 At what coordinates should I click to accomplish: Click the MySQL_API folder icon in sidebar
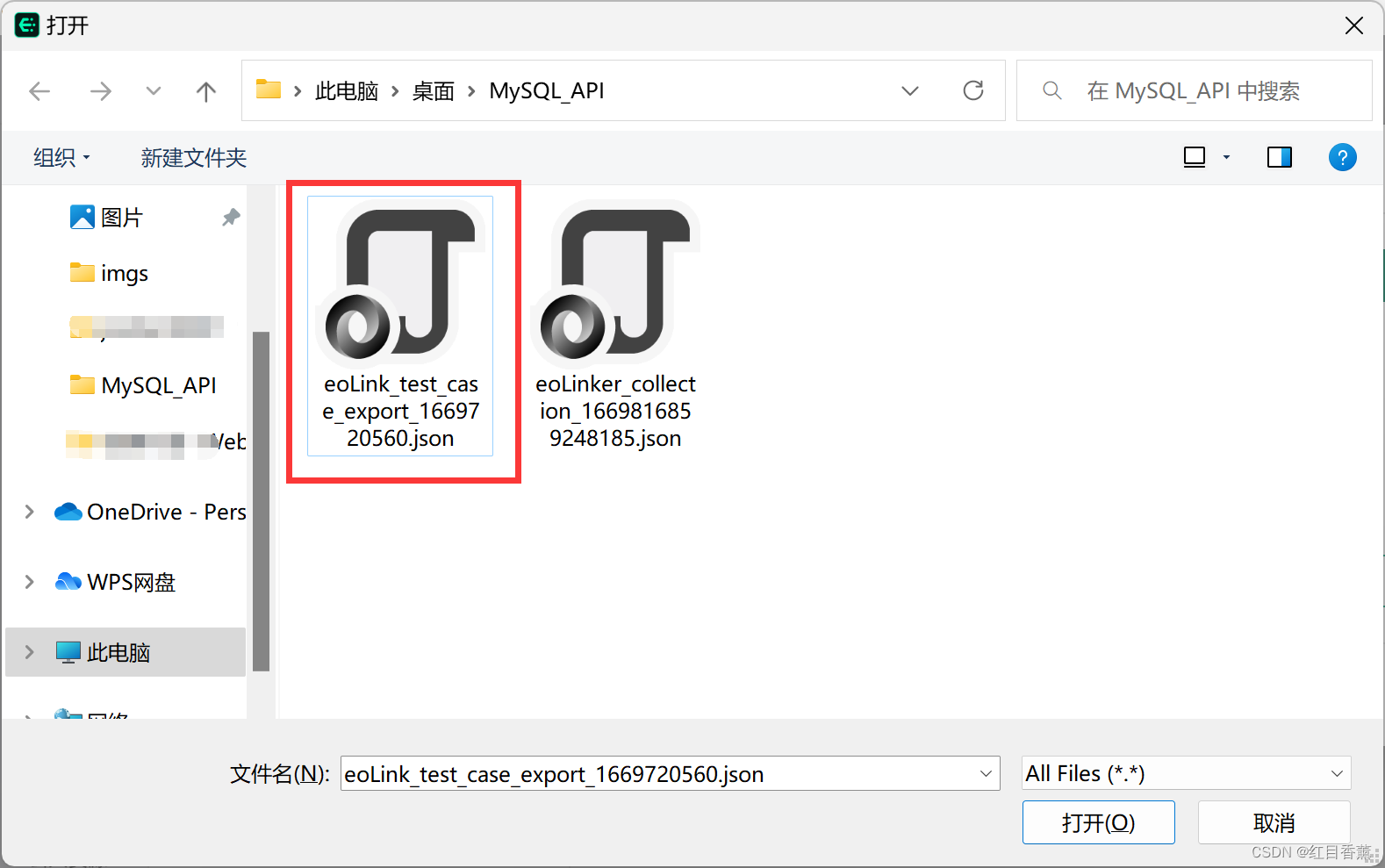[83, 384]
